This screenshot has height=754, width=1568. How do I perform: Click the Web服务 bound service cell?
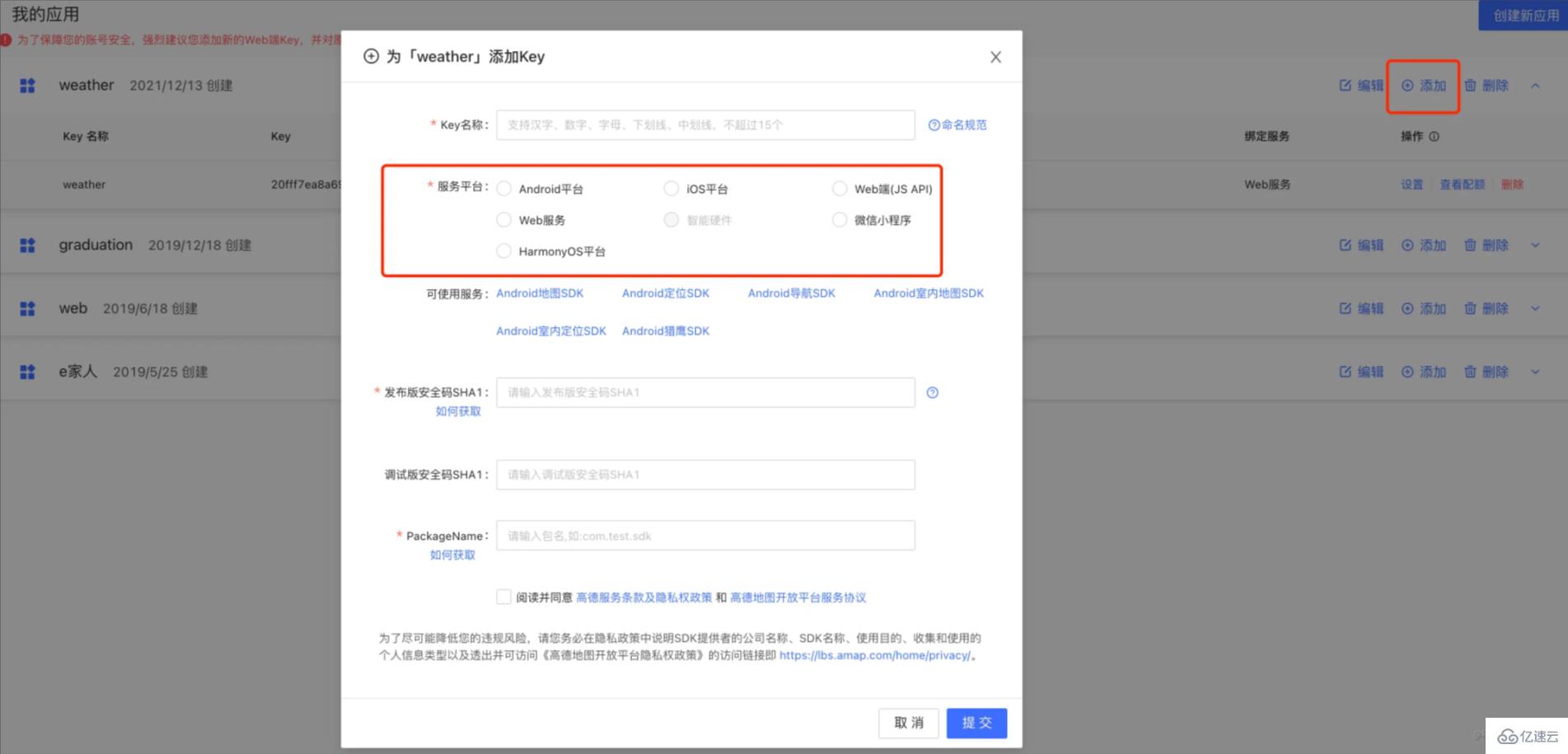point(1267,185)
